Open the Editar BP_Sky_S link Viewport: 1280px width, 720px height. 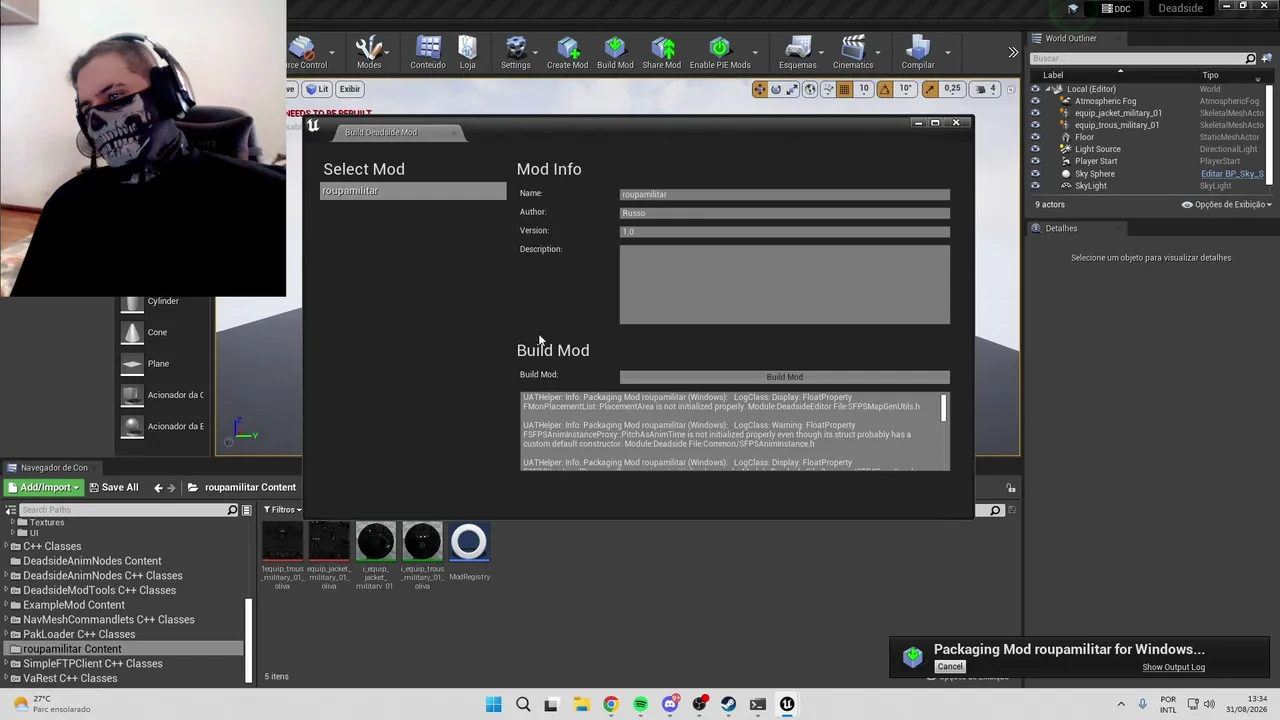(x=1232, y=174)
